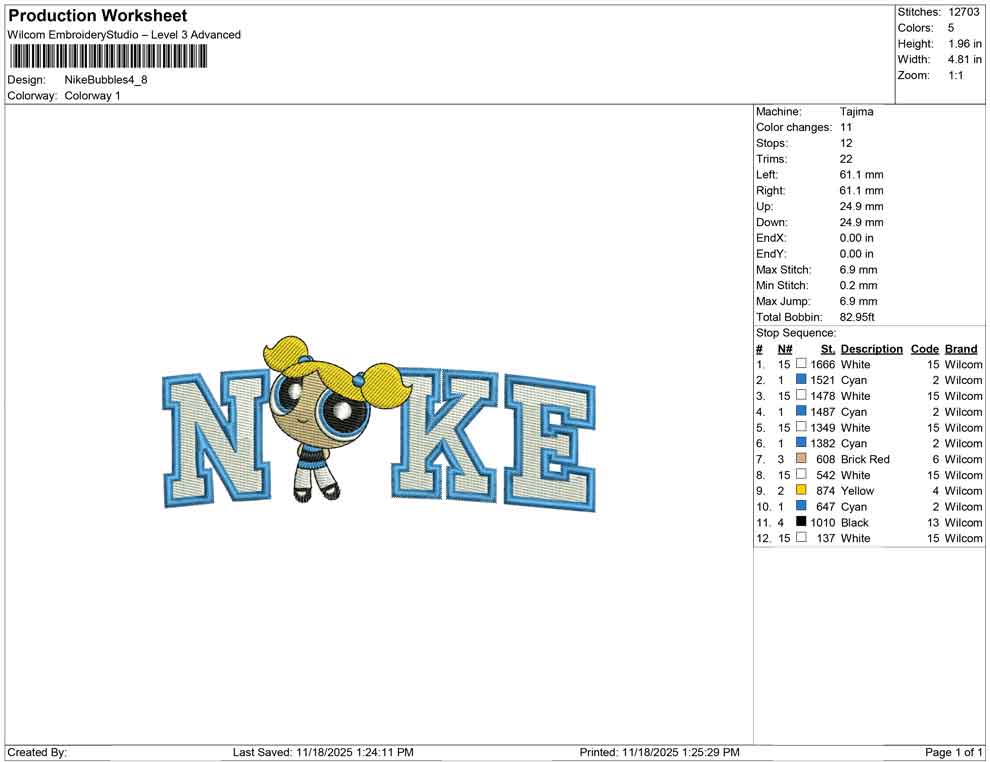Image resolution: width=990 pixels, height=762 pixels.
Task: Click the "Printed: 11/18/2025 1:25:29 PM" footer
Action: pyautogui.click(x=659, y=752)
